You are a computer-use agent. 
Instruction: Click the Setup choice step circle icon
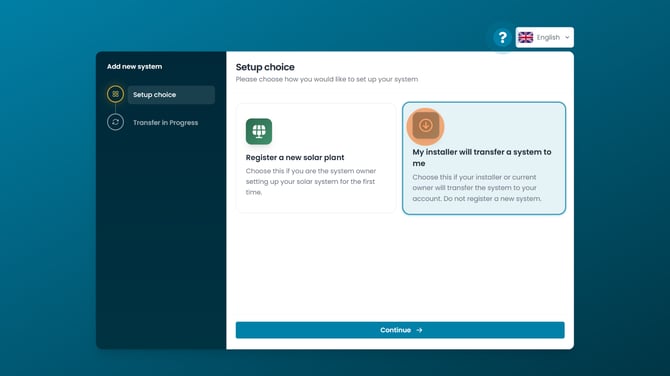coord(115,94)
